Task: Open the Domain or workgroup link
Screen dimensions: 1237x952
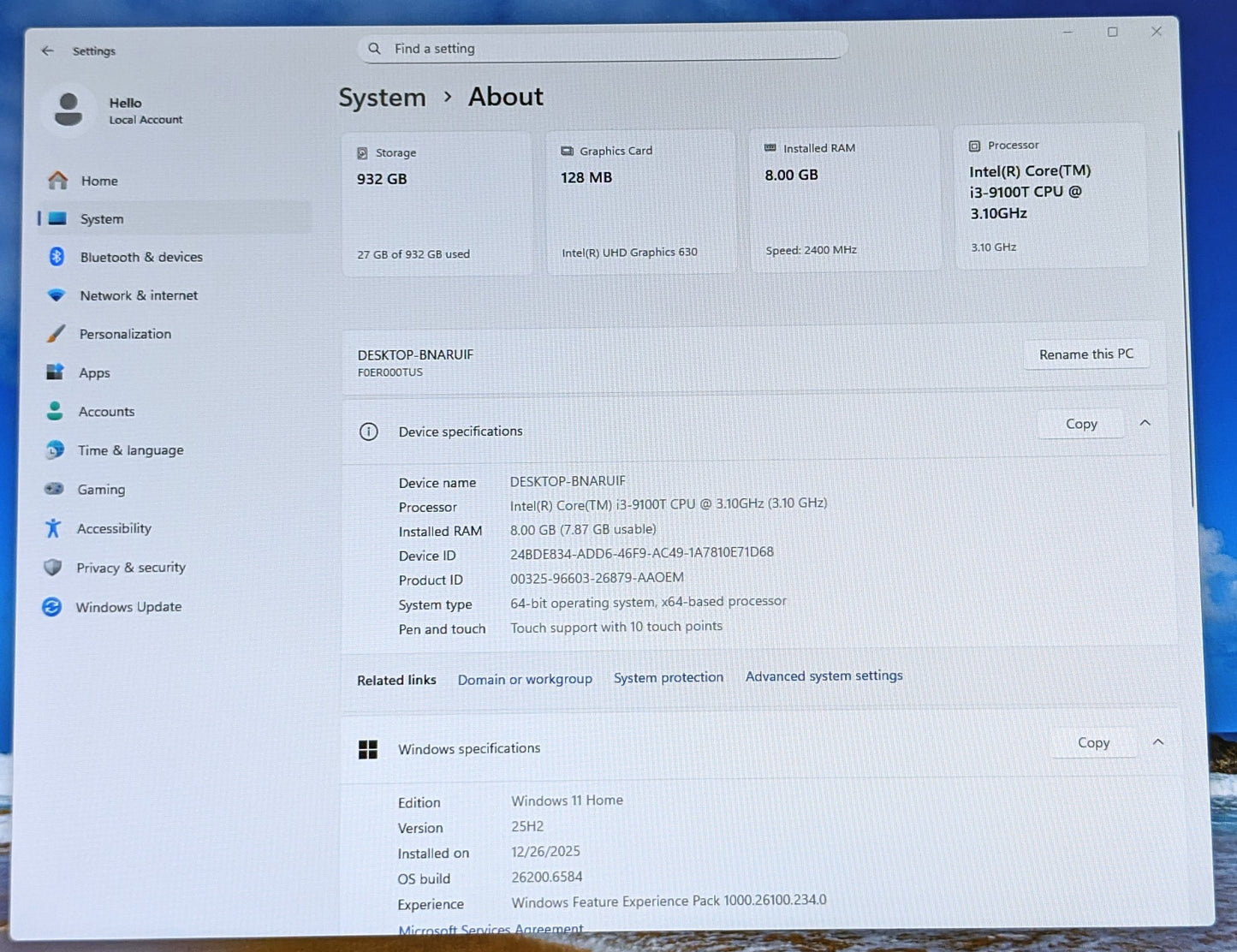Action: tap(525, 679)
